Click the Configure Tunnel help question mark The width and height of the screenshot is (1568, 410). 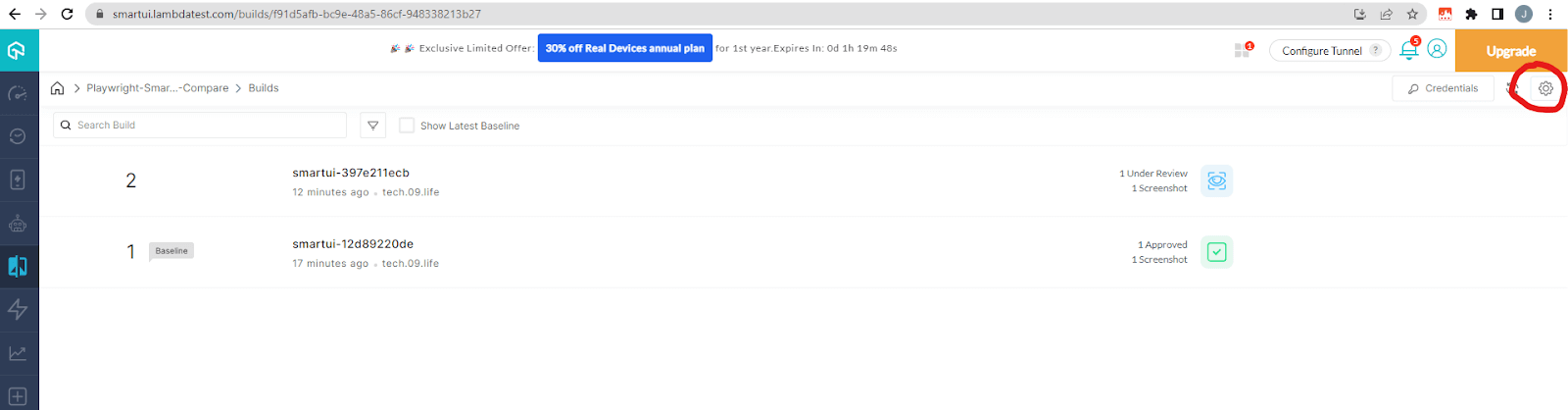point(1375,50)
